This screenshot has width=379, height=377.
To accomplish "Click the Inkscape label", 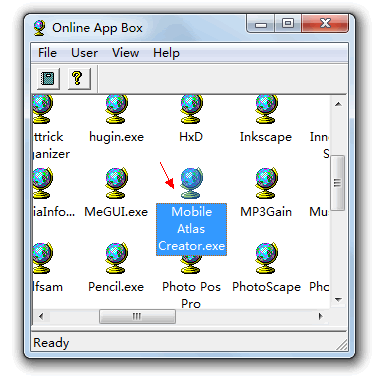I will [266, 137].
